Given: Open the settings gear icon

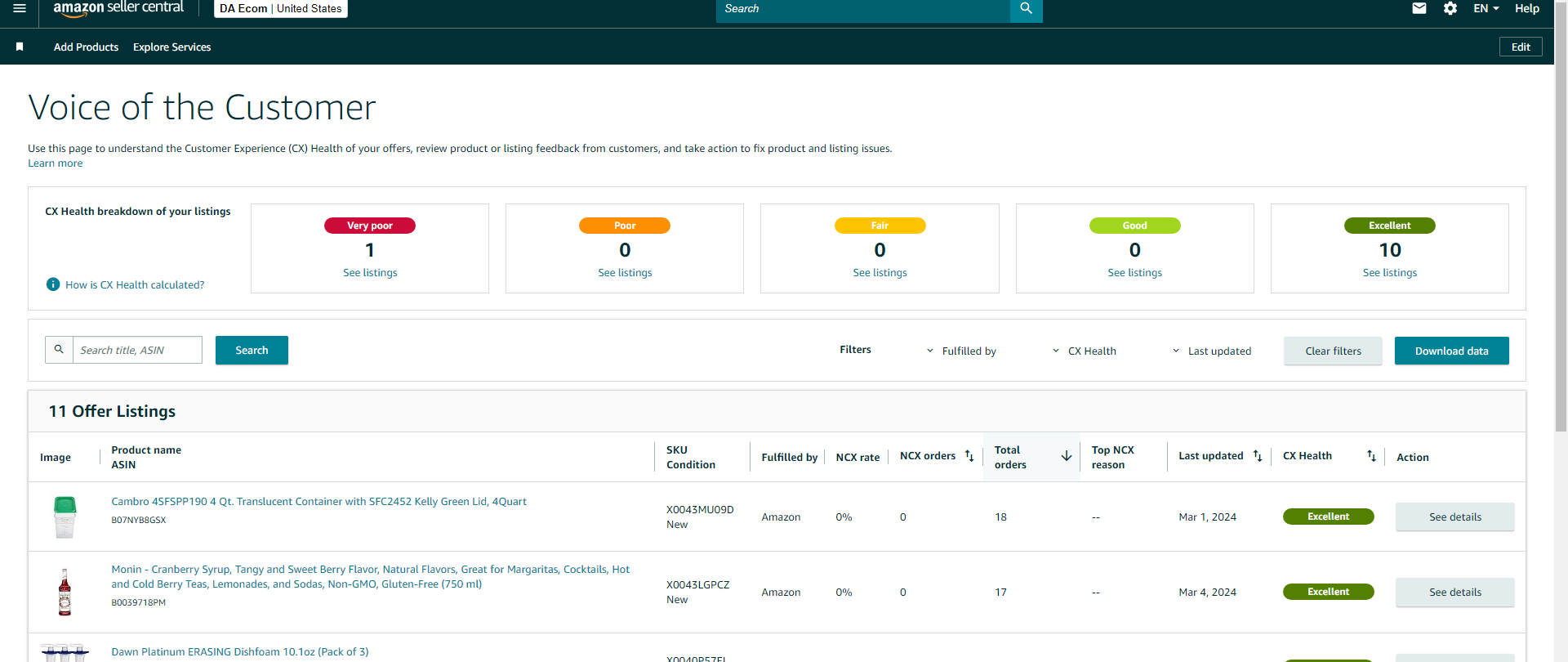Looking at the screenshot, I should pyautogui.click(x=1450, y=8).
